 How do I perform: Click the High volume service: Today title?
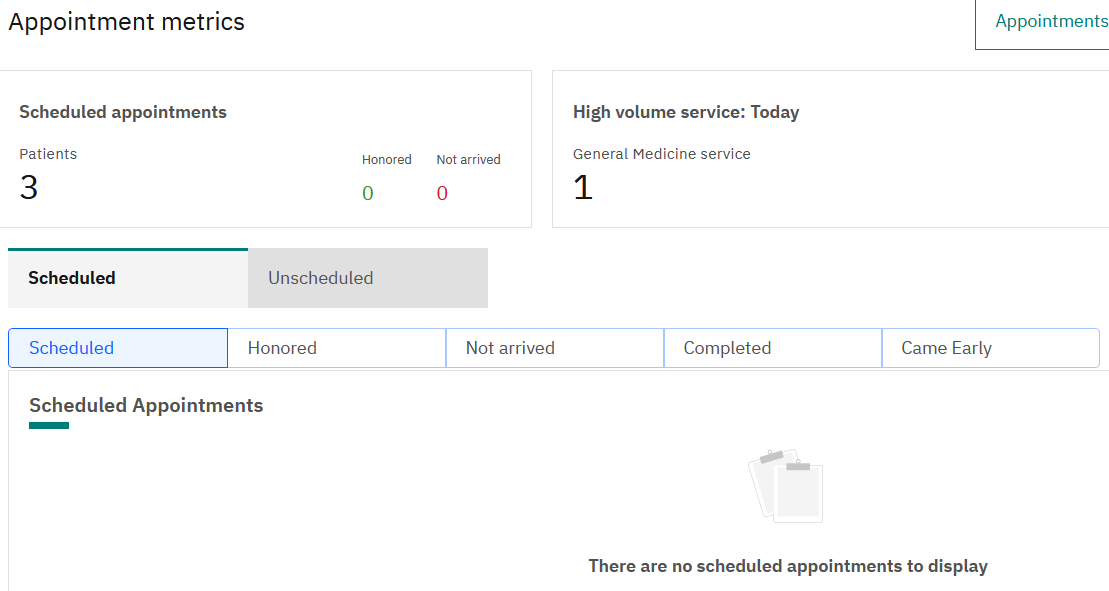686,112
